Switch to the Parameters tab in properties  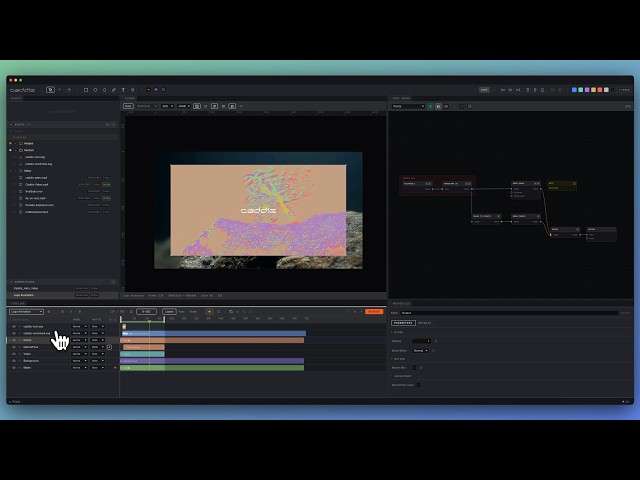pyautogui.click(x=403, y=323)
